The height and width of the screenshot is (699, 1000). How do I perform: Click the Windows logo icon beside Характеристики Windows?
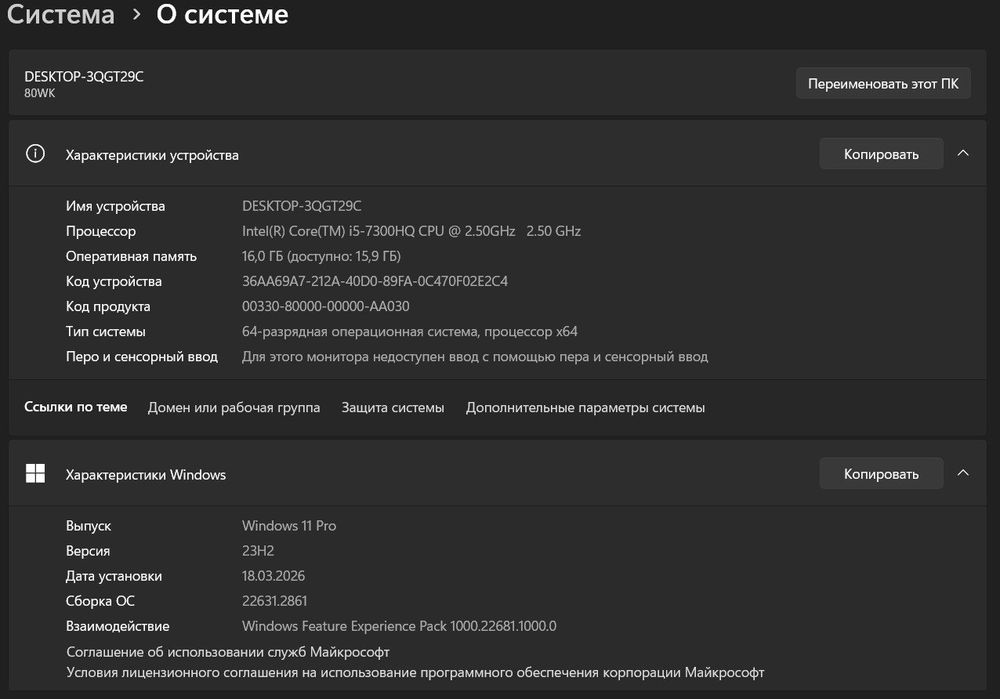coord(35,473)
